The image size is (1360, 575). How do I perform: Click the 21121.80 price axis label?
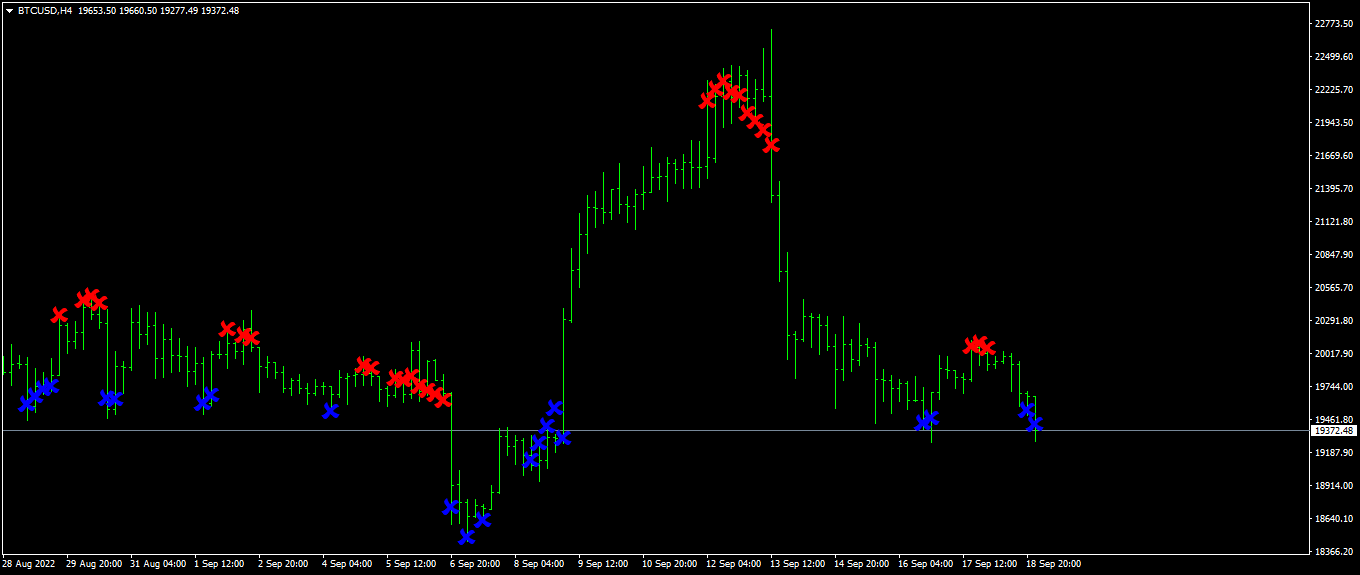(1336, 221)
